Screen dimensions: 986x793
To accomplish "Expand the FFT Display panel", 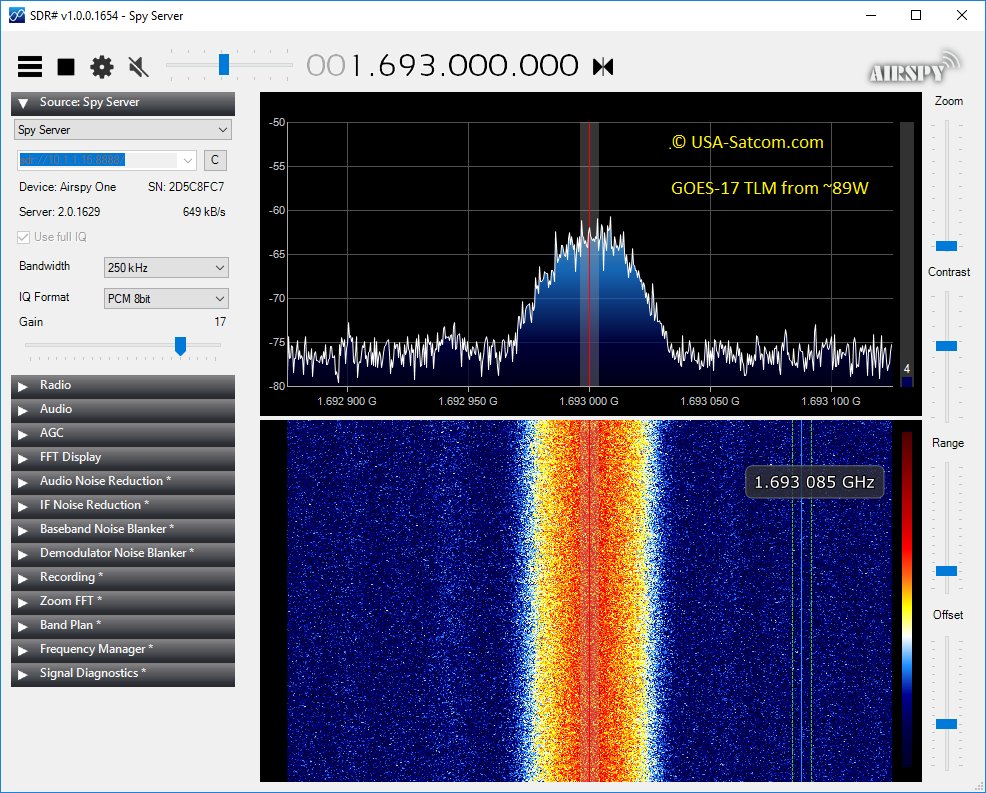I will coord(122,458).
